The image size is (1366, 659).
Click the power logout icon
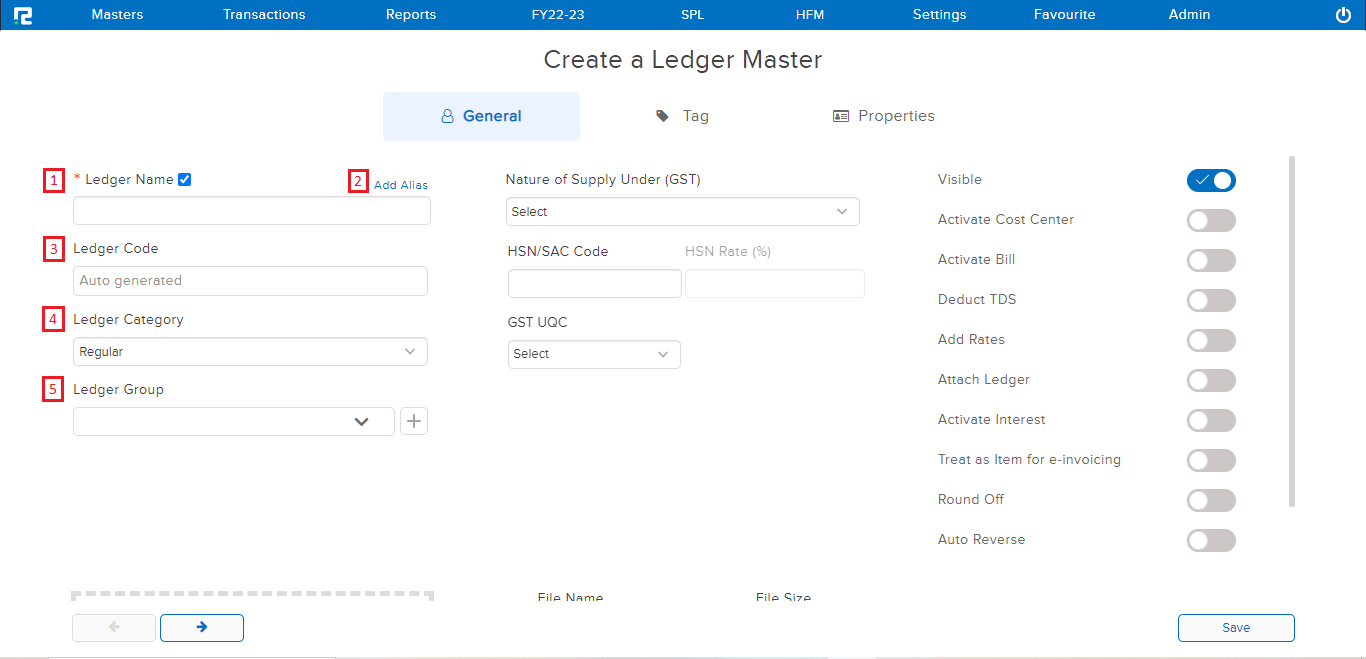click(x=1343, y=15)
